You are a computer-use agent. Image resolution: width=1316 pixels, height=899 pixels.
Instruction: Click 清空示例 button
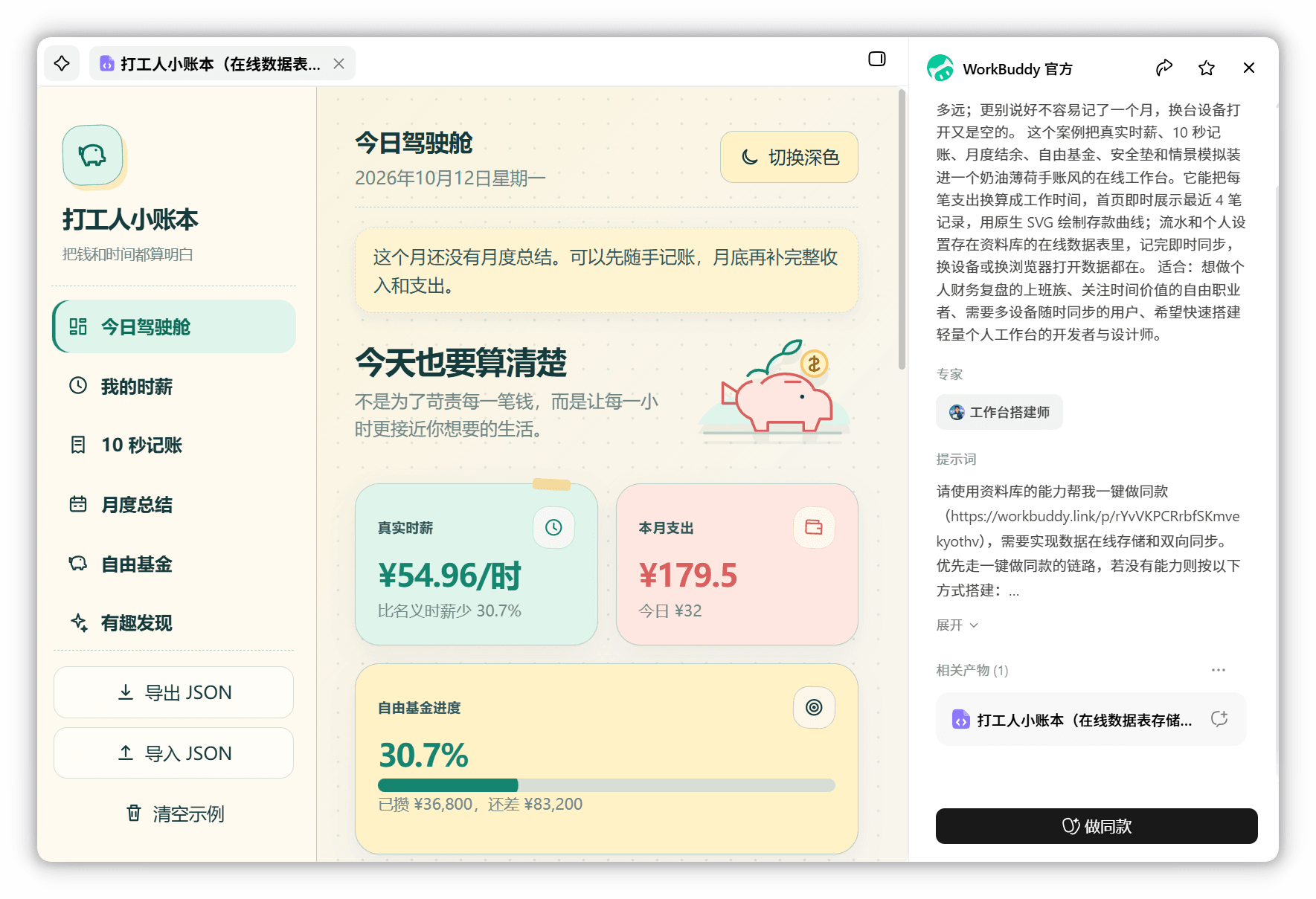coord(174,813)
